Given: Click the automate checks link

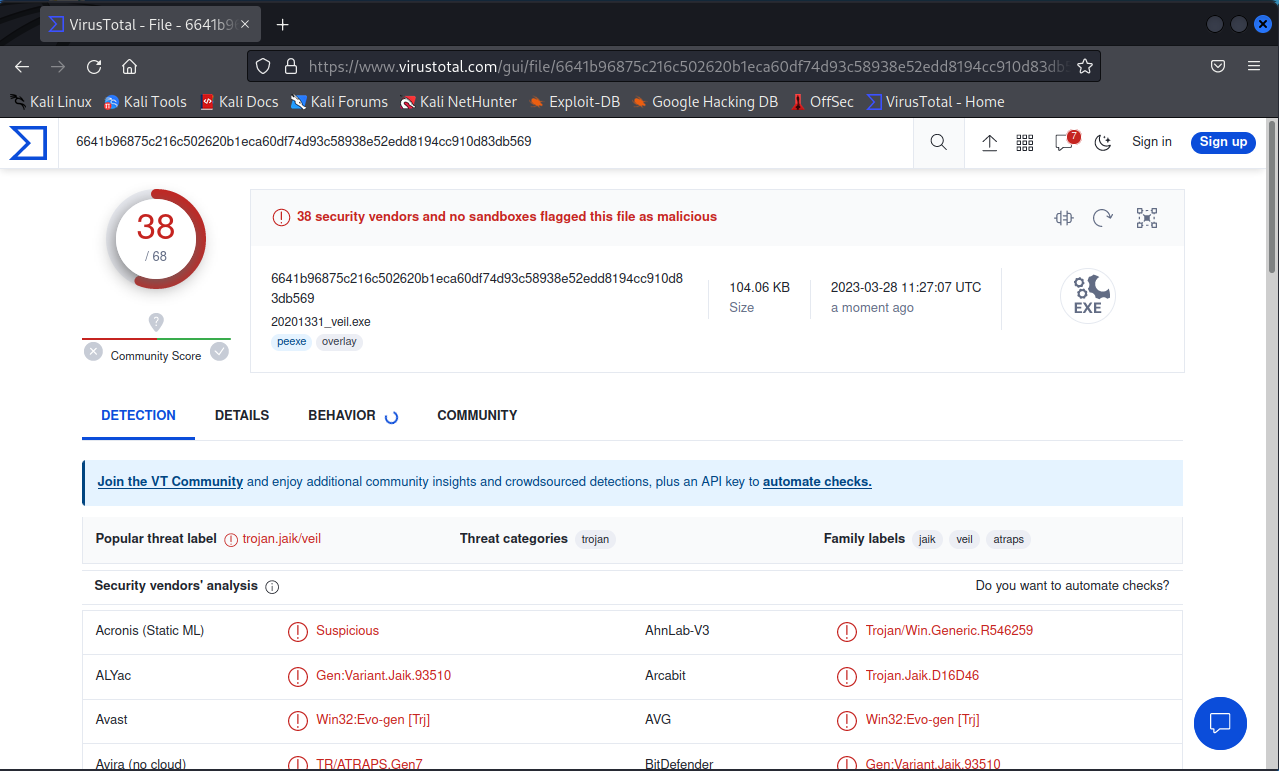Looking at the screenshot, I should (817, 482).
